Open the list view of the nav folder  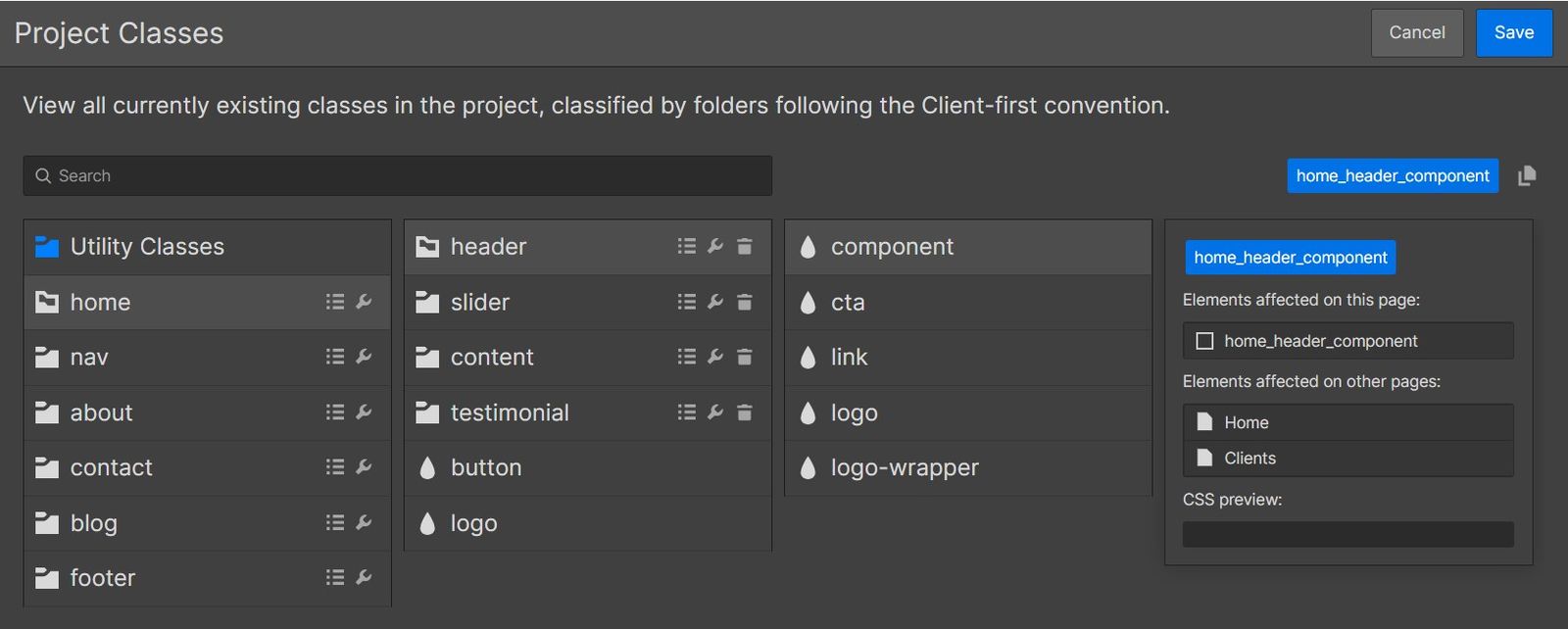[x=334, y=357]
